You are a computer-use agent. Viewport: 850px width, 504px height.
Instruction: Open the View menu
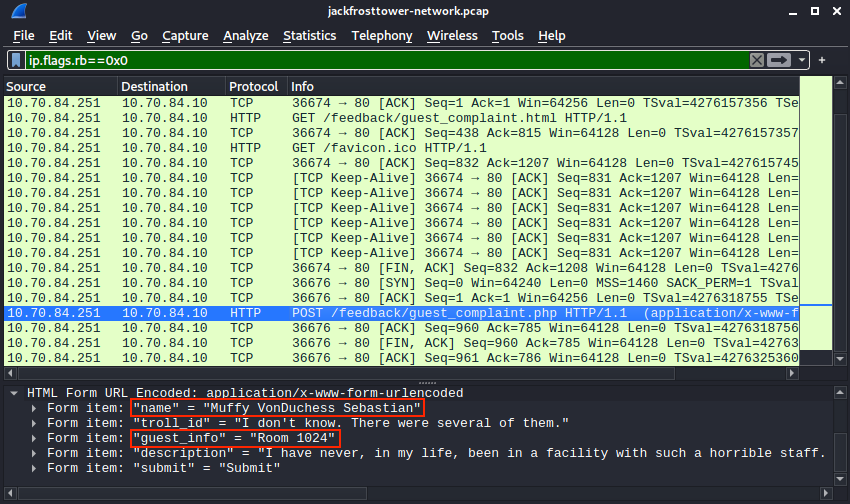click(101, 36)
